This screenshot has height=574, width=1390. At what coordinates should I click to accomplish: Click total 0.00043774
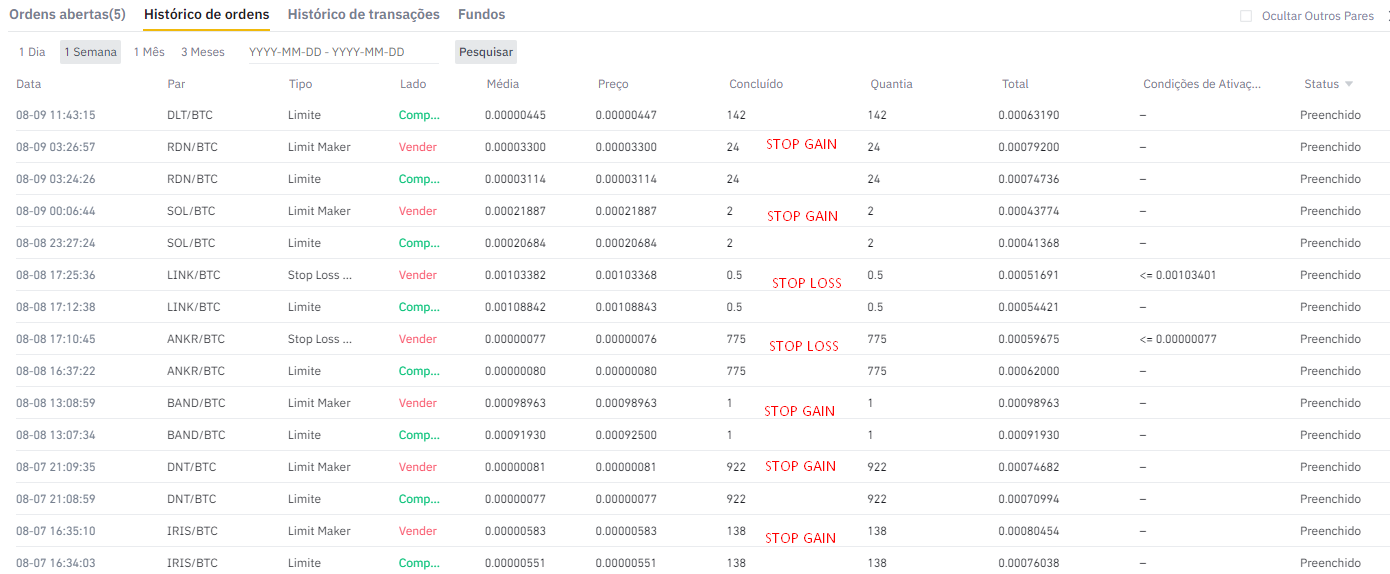pos(1029,211)
